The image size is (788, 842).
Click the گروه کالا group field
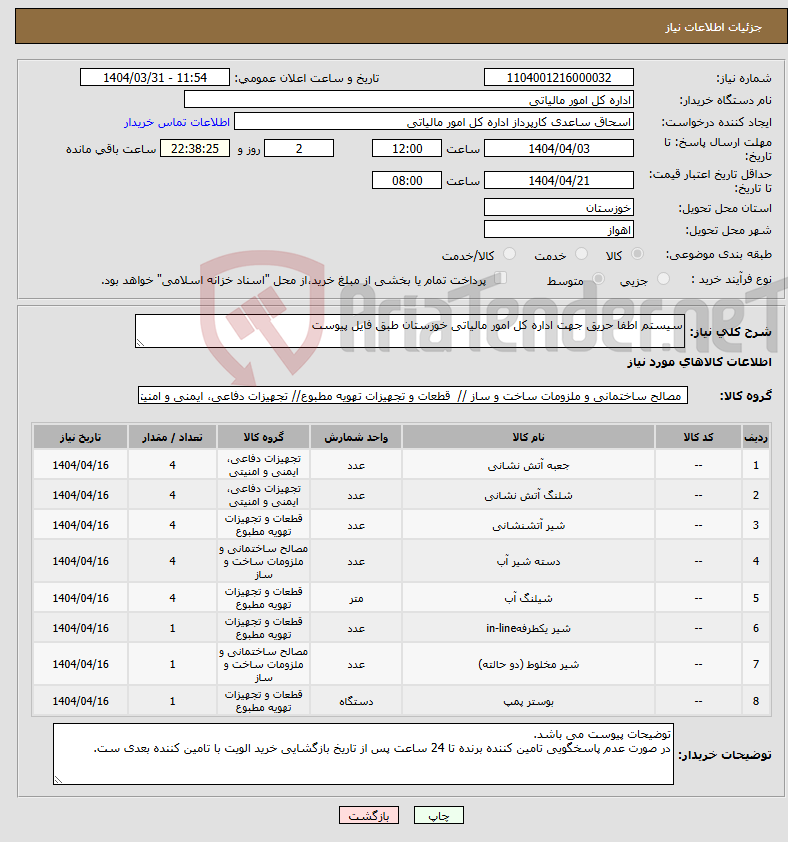413,396
